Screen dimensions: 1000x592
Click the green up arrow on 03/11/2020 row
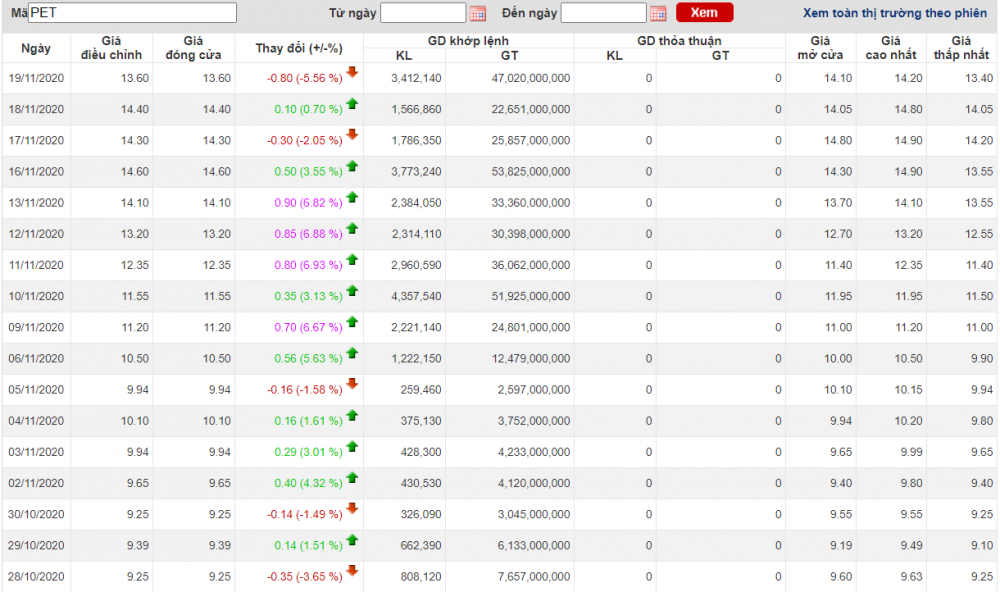point(352,446)
